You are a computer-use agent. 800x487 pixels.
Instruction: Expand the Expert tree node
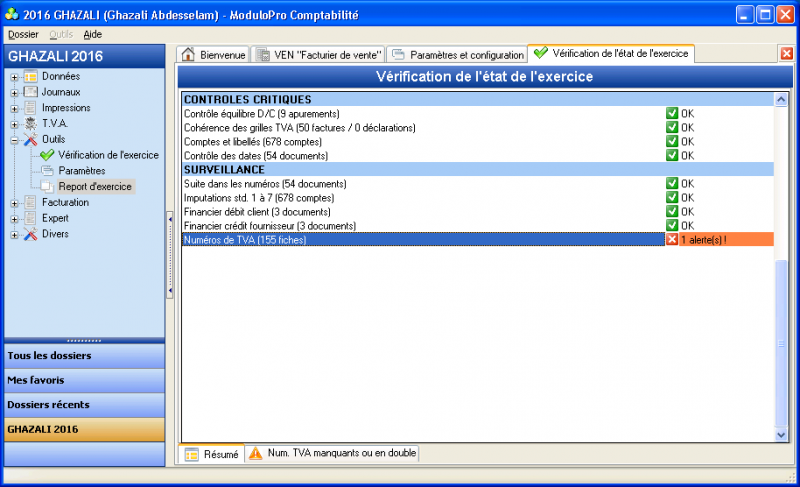pyautogui.click(x=14, y=220)
